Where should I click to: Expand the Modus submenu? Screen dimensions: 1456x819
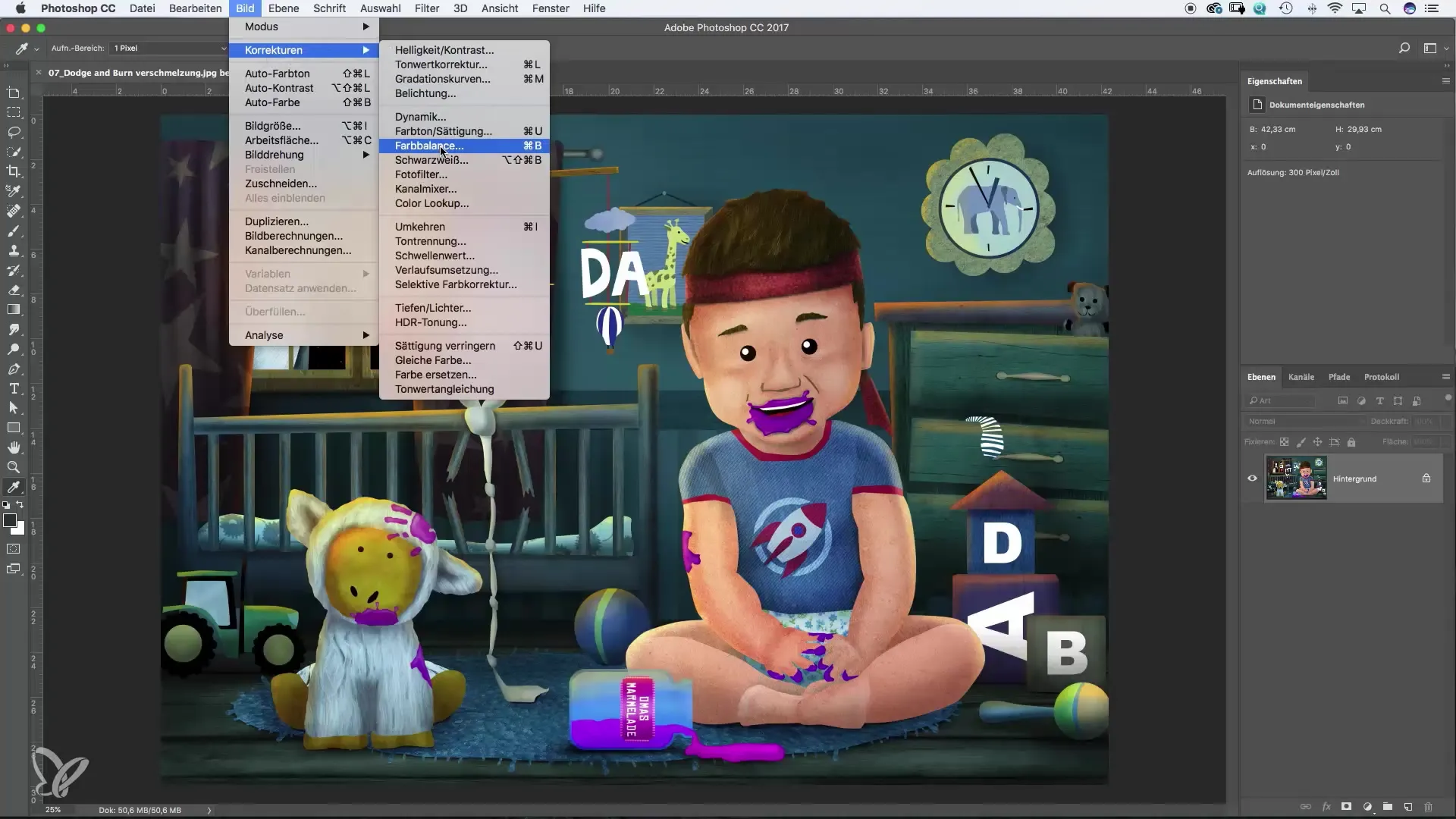[303, 27]
